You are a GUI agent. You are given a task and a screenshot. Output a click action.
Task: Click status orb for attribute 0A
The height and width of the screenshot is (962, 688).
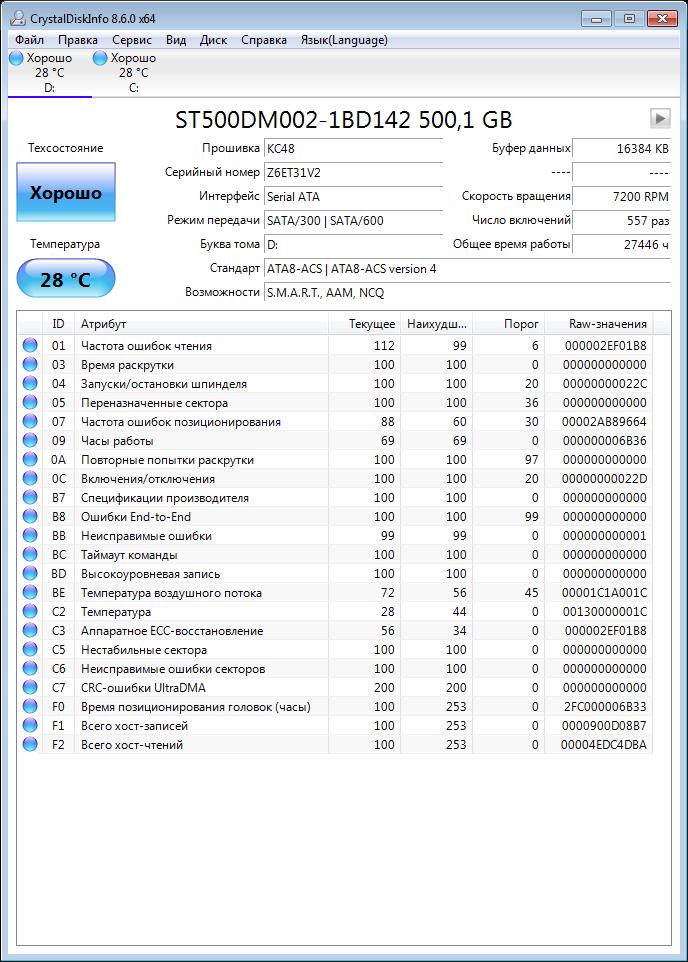tap(29, 460)
